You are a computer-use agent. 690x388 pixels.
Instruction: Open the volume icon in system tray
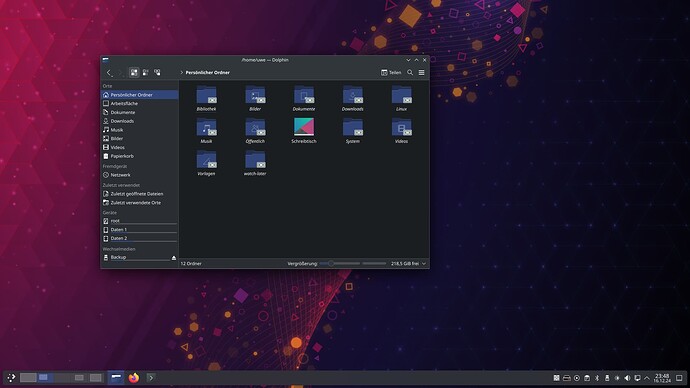point(627,378)
